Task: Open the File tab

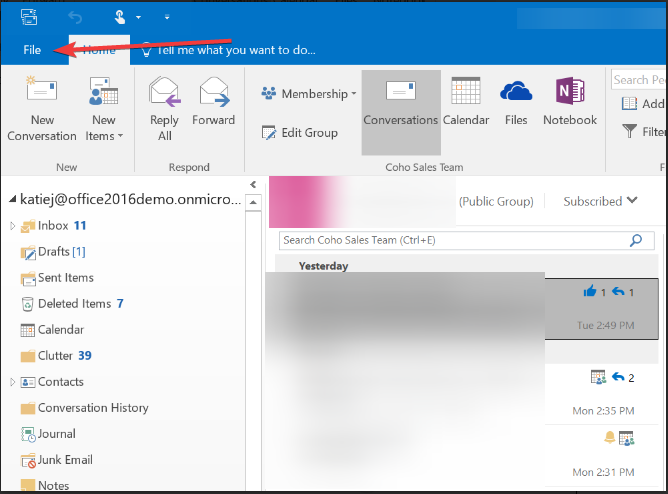Action: 32,50
